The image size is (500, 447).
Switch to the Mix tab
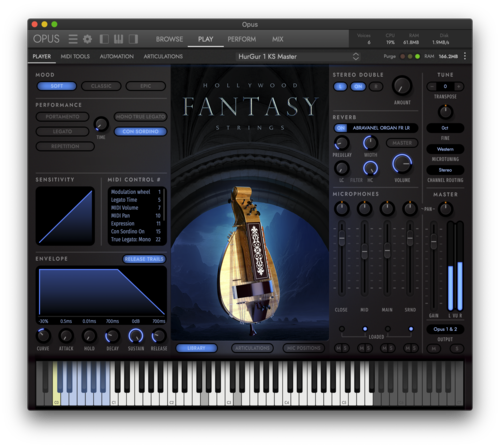click(277, 39)
